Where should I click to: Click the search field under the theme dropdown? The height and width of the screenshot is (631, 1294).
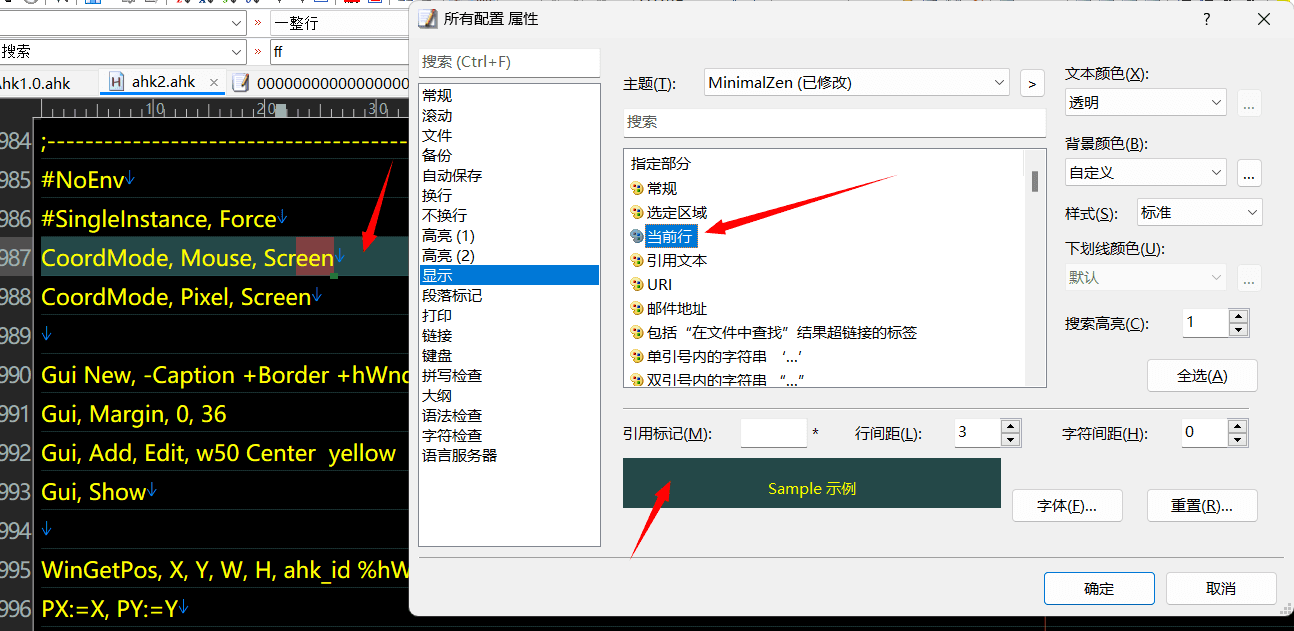coord(833,122)
